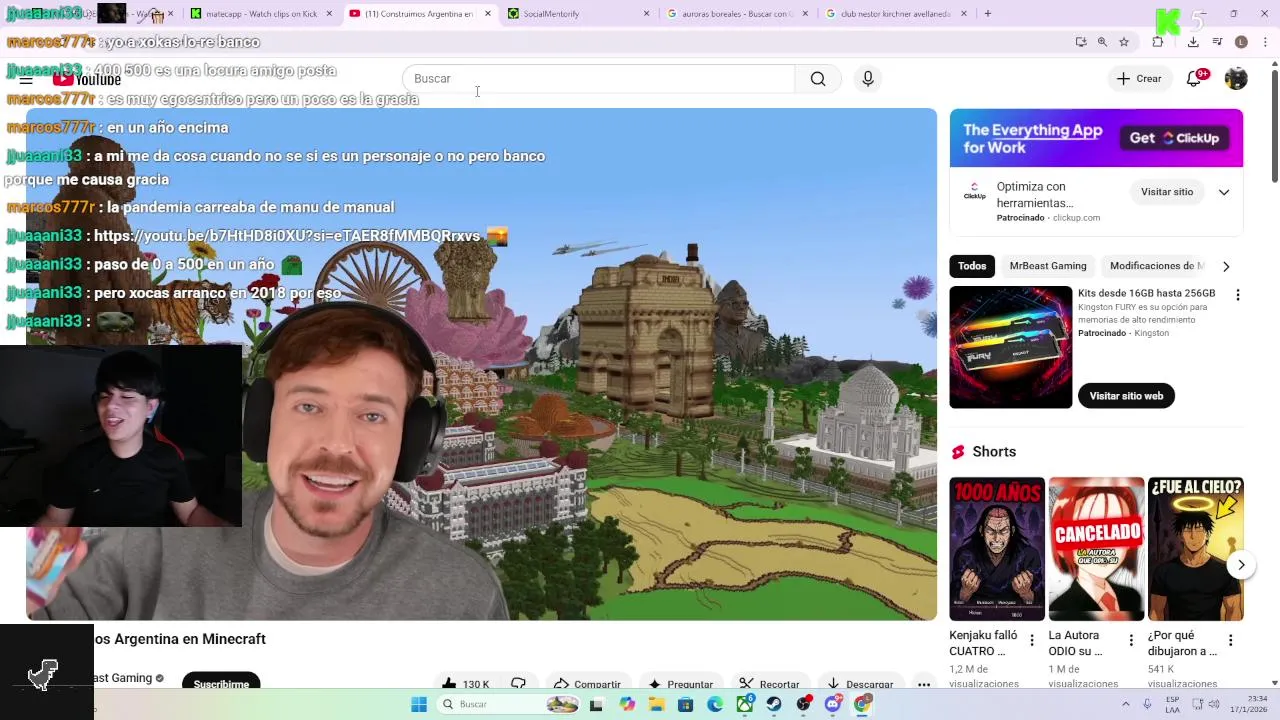Open the Kingston FURY ad thumbnail
The image size is (1280, 720).
tap(1011, 347)
